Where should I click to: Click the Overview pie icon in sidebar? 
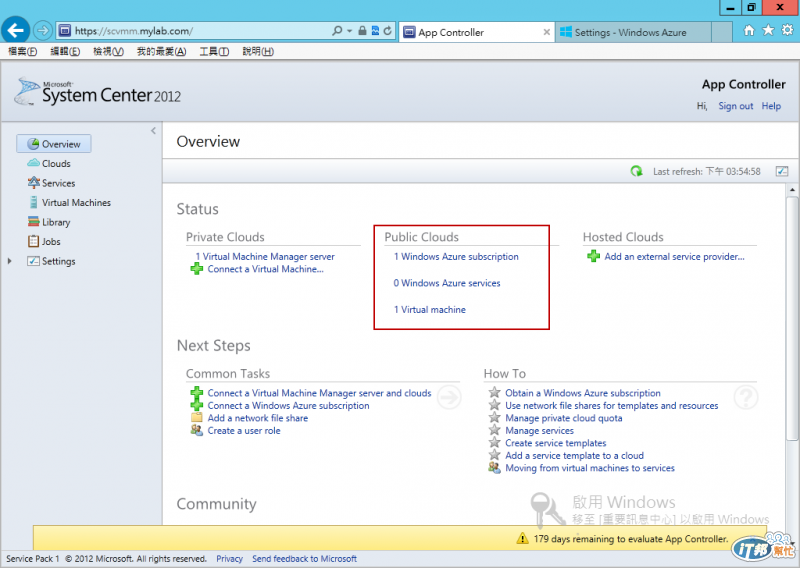tap(33, 144)
